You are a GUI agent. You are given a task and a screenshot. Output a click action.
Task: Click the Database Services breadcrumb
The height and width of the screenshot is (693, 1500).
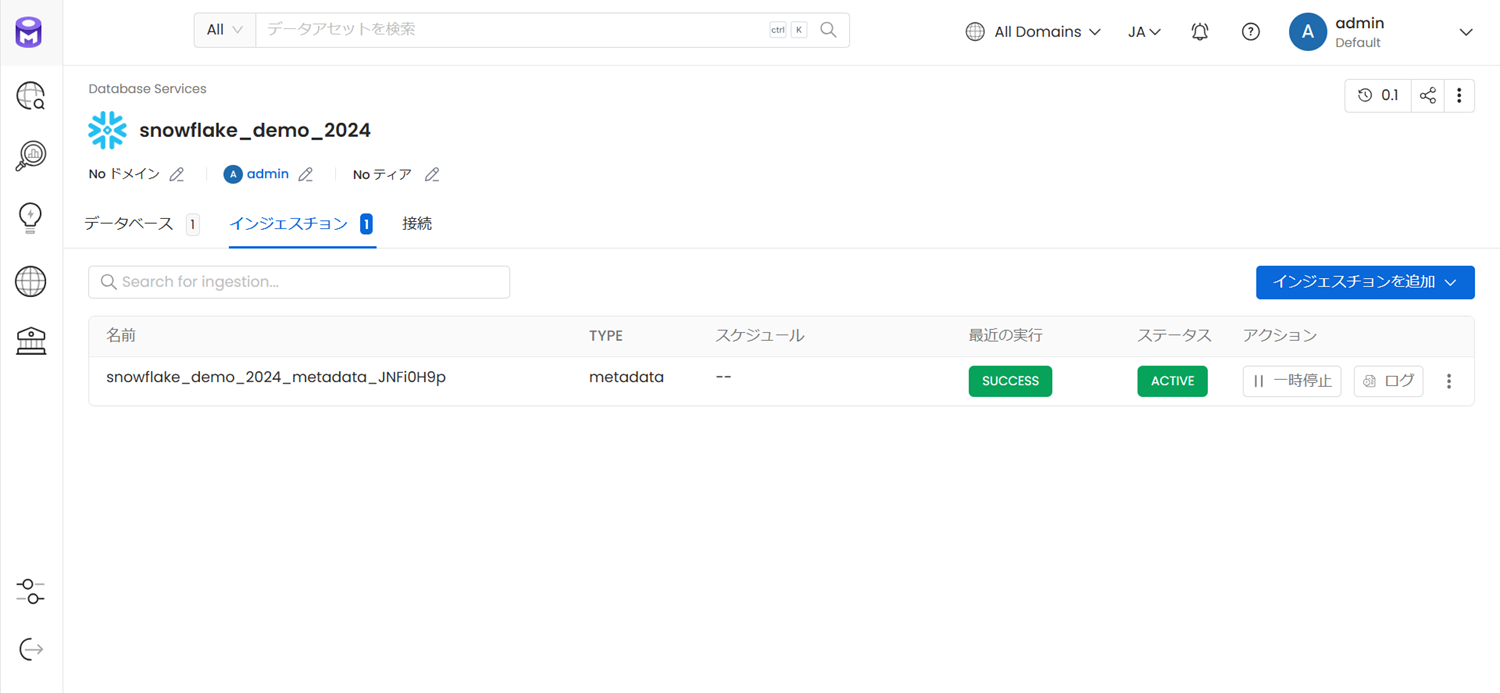(x=147, y=89)
